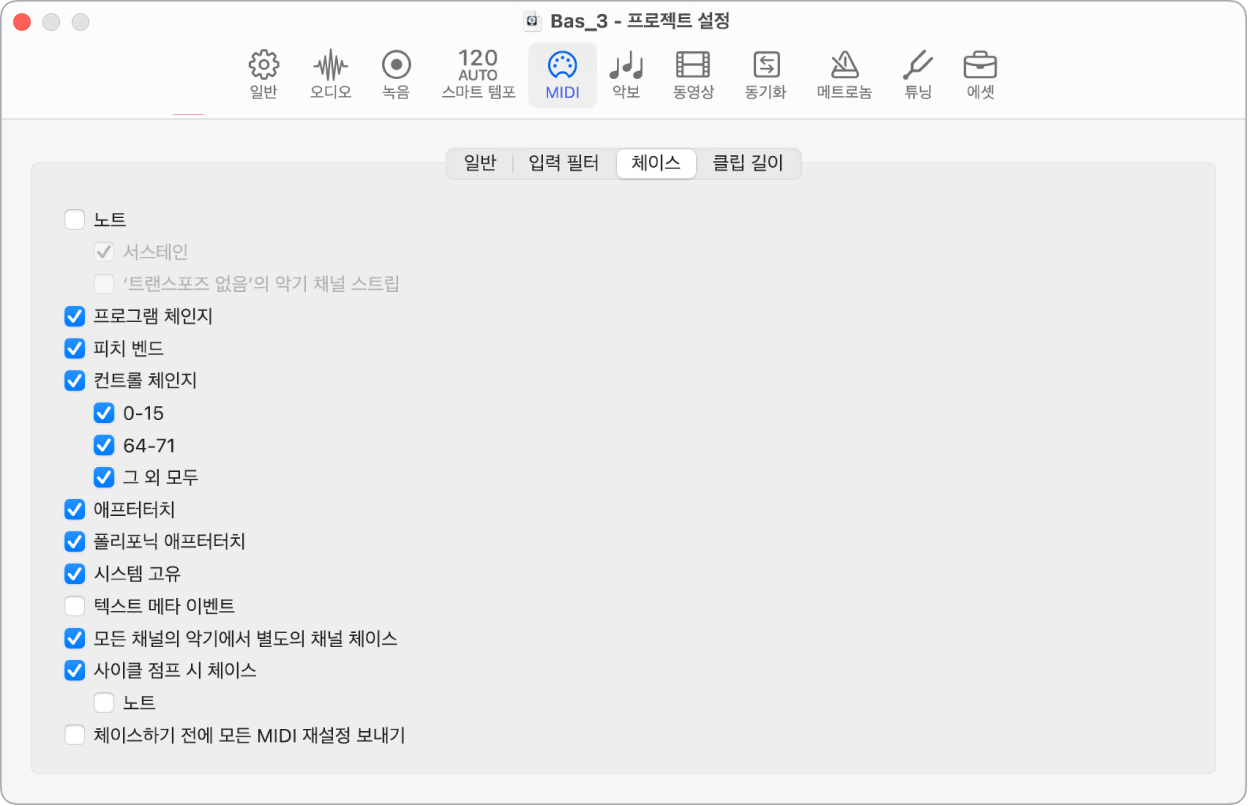Open the 스마트 템포 settings pane

coord(478,75)
